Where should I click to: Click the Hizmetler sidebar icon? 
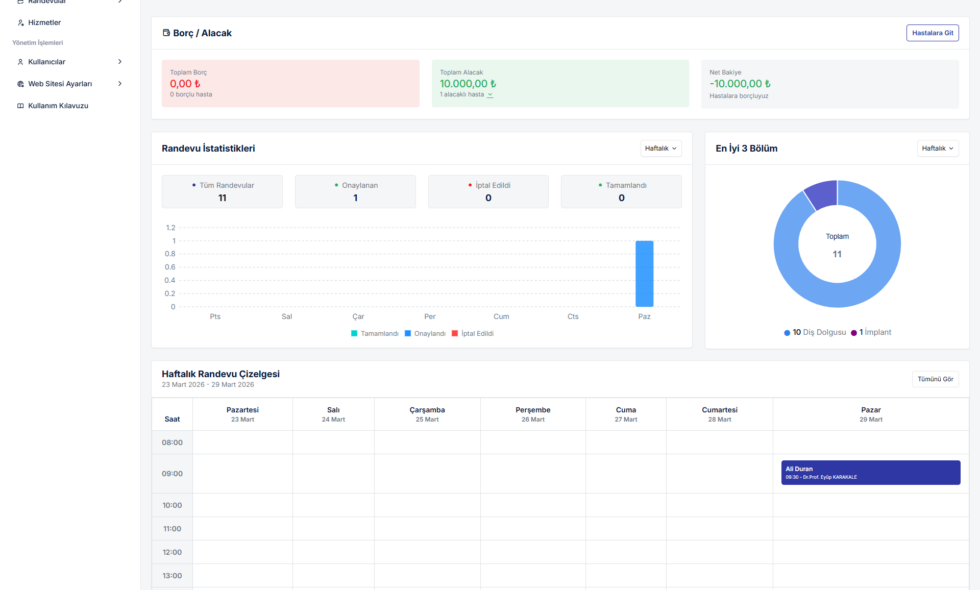(x=21, y=22)
